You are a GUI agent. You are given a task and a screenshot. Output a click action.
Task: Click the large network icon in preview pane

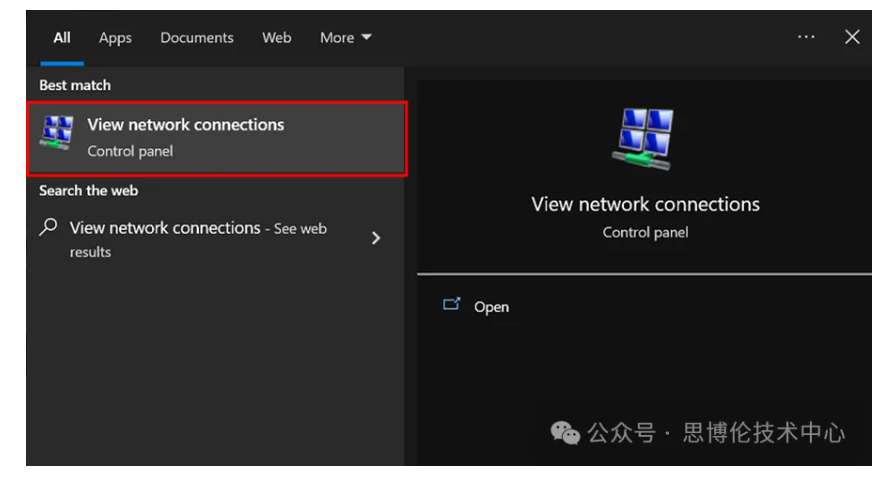645,135
